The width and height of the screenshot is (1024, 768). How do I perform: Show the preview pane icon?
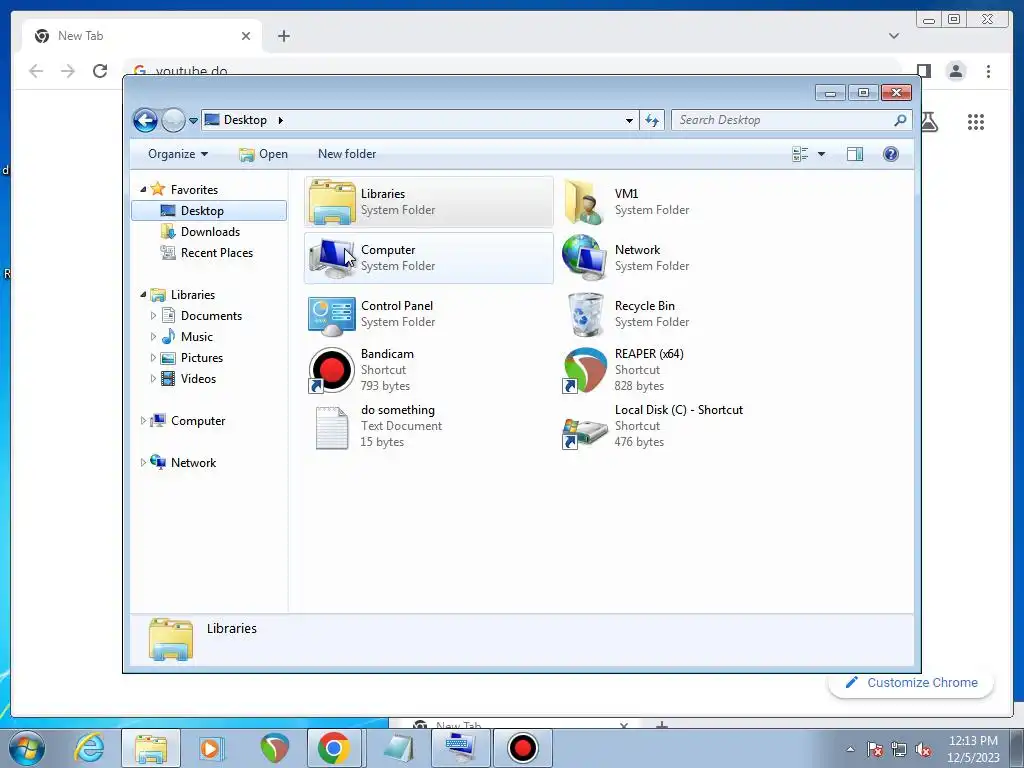(x=854, y=154)
